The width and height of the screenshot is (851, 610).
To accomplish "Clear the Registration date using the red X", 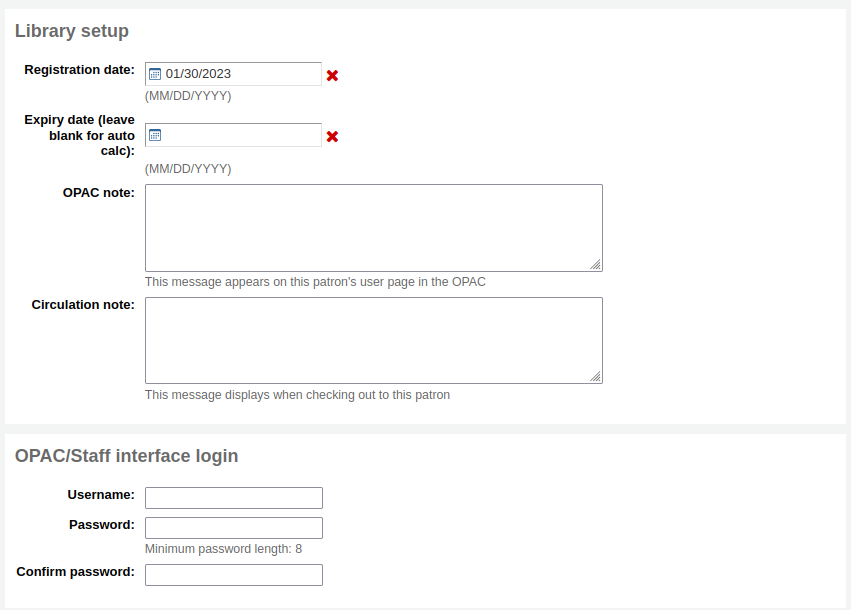I will point(332,74).
